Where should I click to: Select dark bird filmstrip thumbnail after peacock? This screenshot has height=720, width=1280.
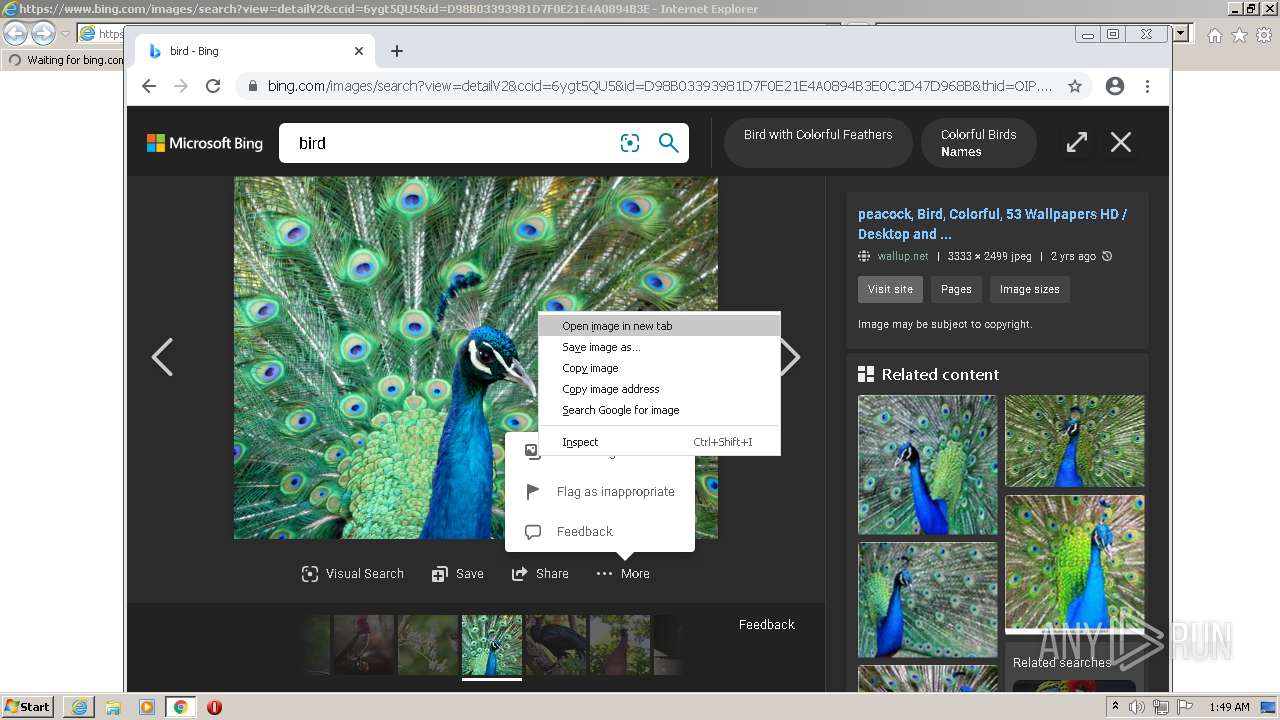point(556,645)
